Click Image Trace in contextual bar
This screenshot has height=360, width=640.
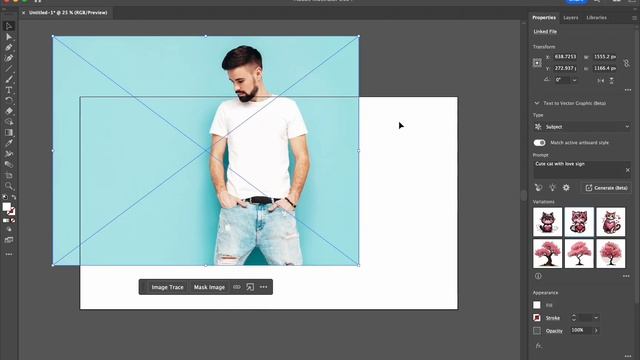click(167, 287)
